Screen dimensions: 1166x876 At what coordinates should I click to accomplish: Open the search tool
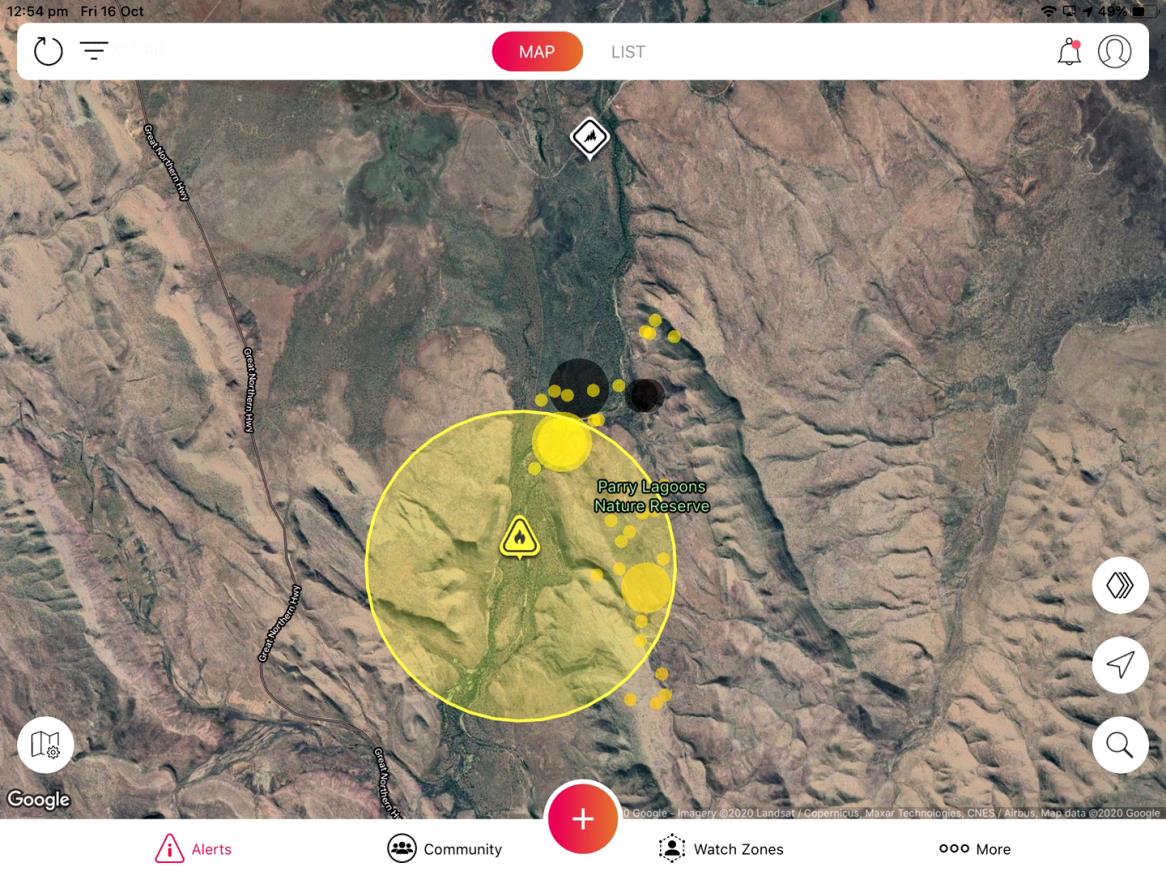point(1120,745)
